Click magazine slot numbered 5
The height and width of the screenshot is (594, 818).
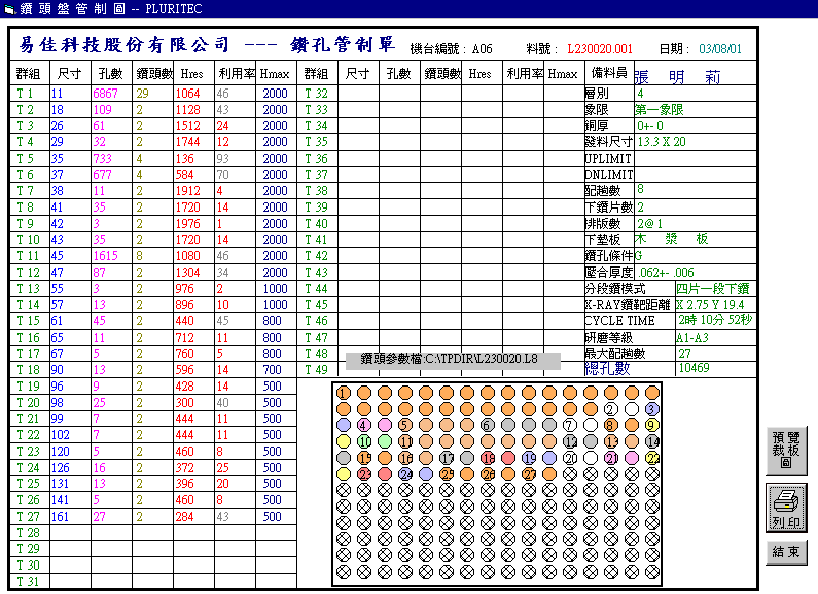(x=405, y=425)
